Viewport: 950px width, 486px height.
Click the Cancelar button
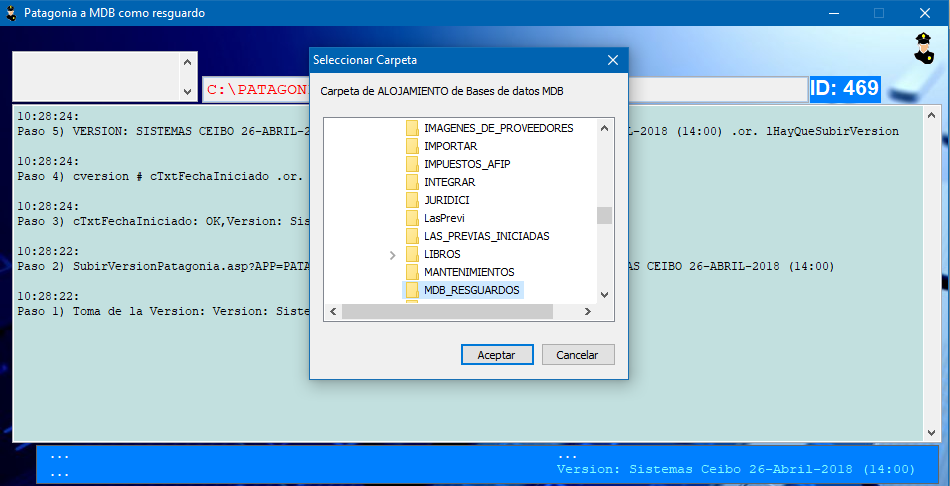tap(578, 355)
